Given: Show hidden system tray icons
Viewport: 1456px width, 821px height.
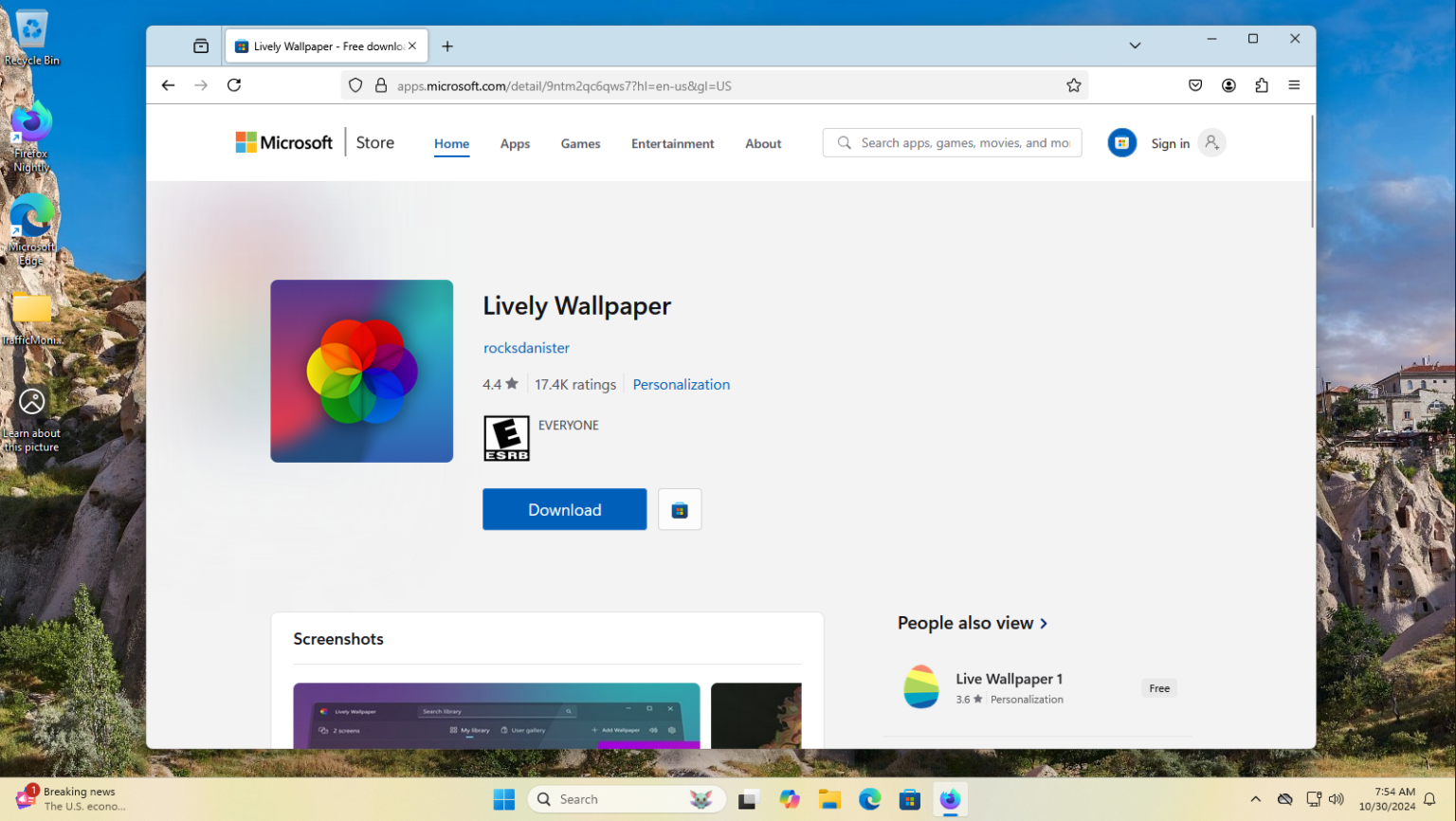Looking at the screenshot, I should coord(1256,798).
